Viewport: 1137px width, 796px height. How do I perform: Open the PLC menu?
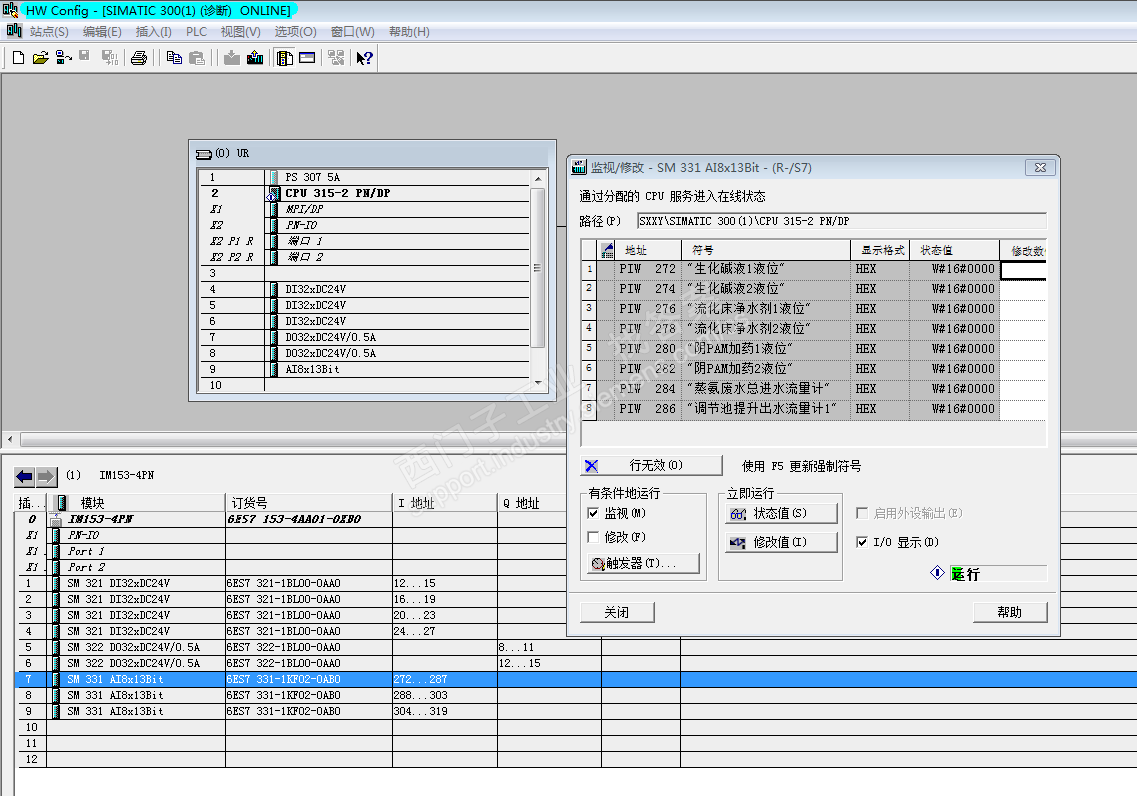pos(197,32)
